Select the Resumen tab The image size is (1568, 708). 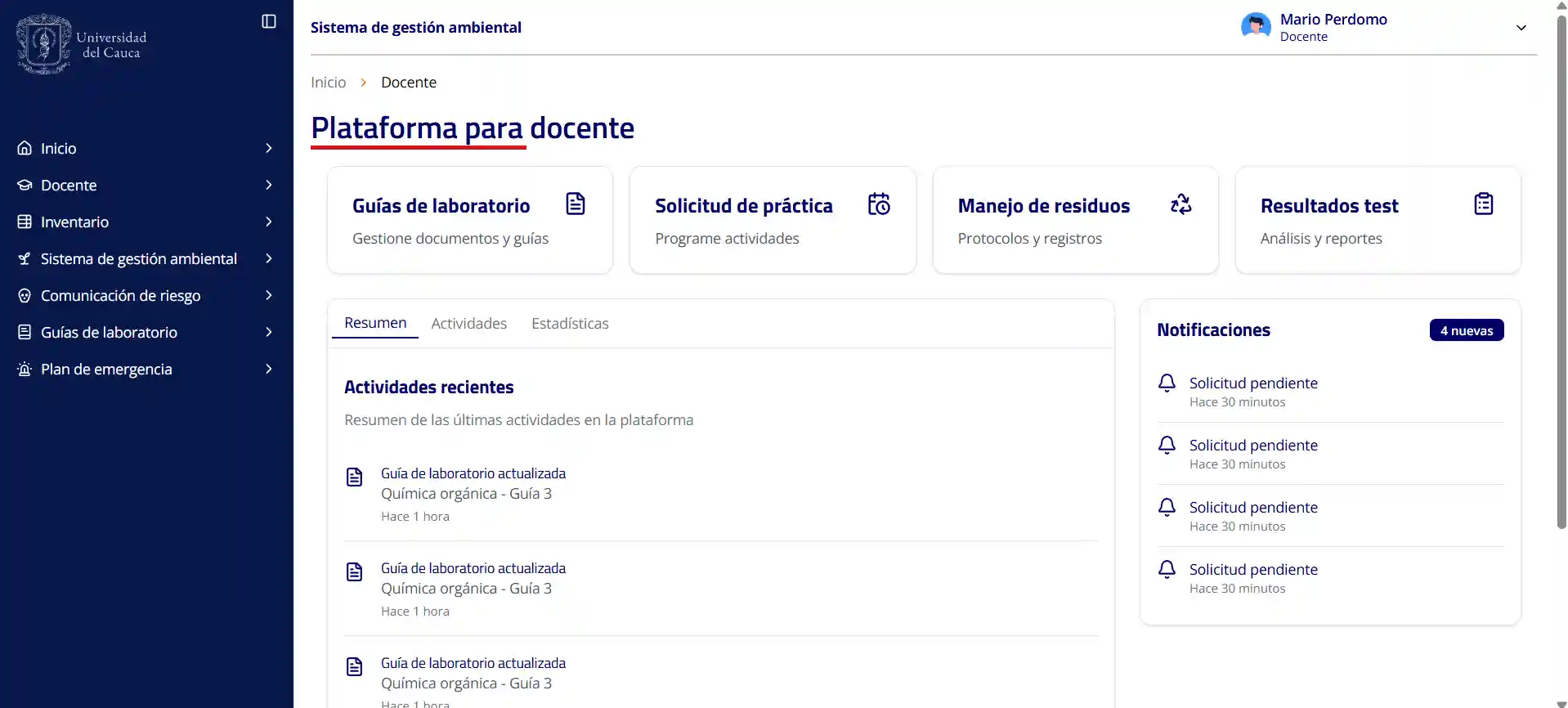coord(375,323)
